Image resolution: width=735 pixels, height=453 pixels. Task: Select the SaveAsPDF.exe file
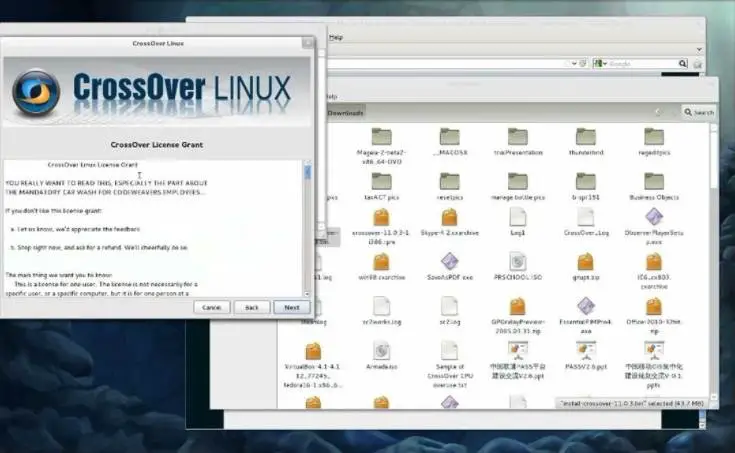coord(450,266)
